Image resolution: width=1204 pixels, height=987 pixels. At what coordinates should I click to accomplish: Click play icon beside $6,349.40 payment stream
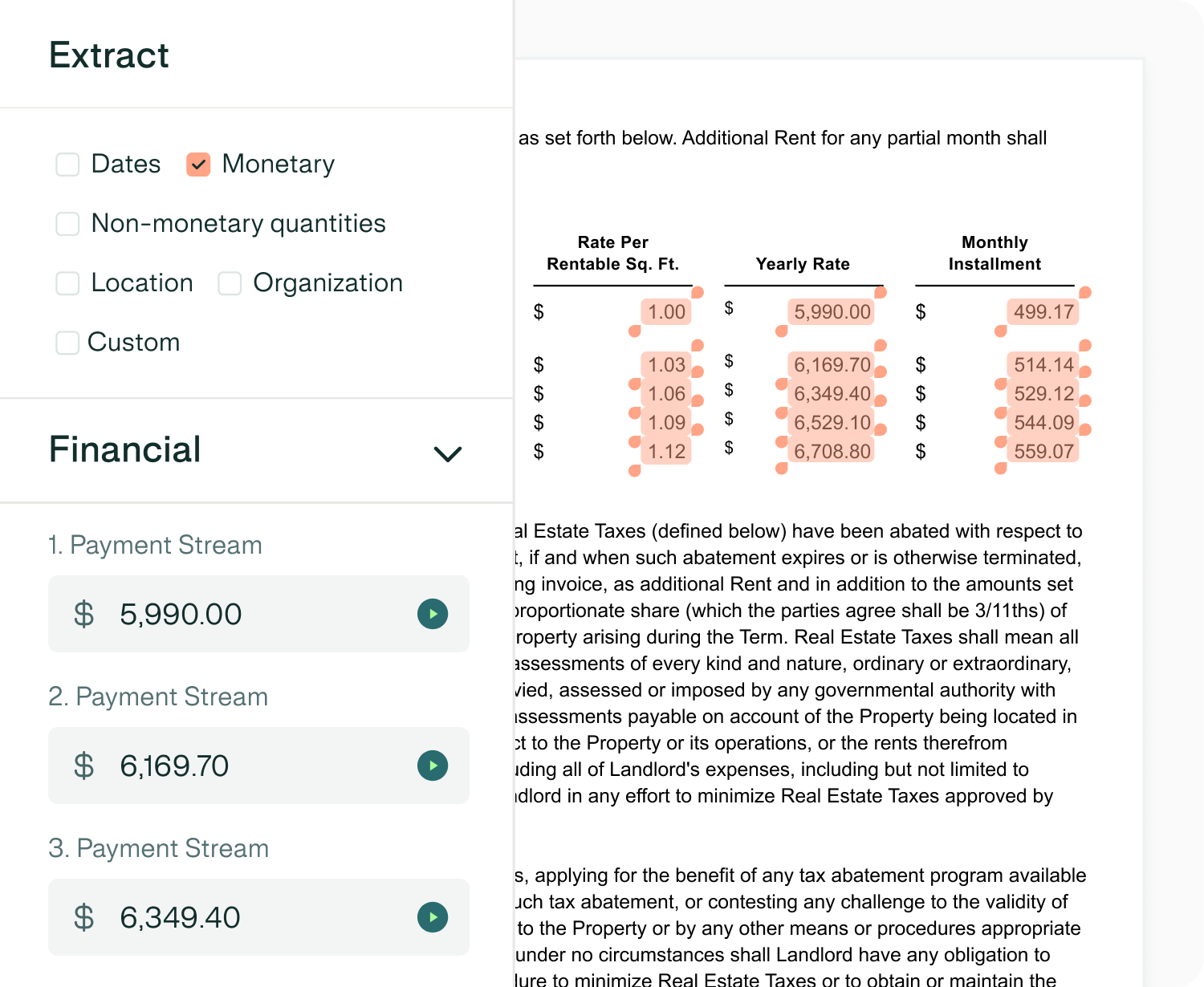point(433,917)
